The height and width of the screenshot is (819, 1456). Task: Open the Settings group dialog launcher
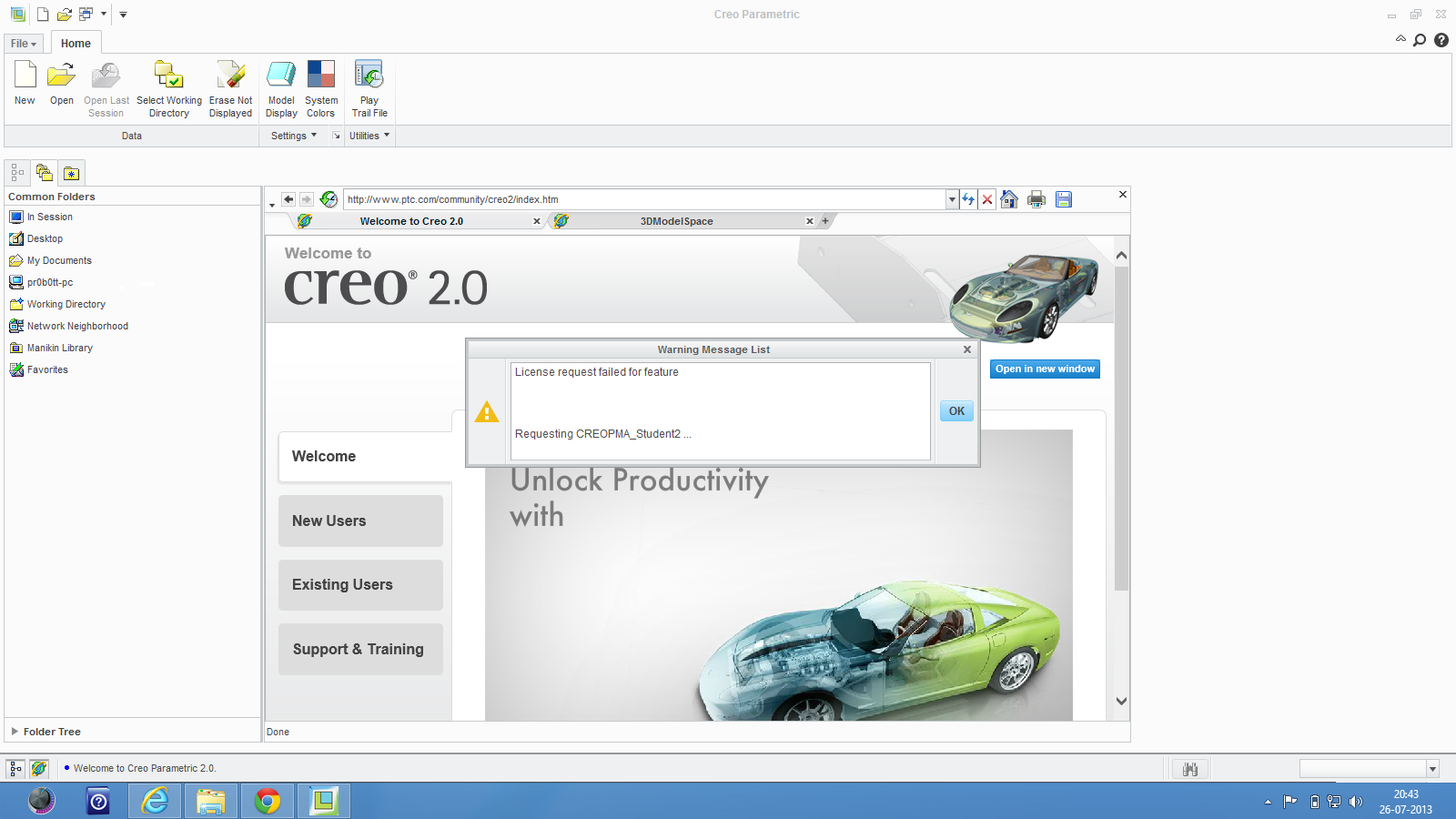336,136
